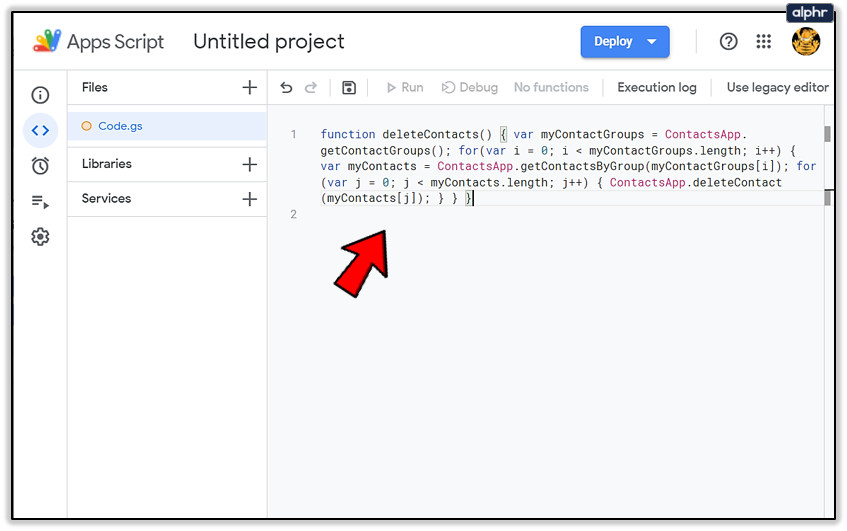Open the No functions selector dropdown
The height and width of the screenshot is (531, 847).
[551, 88]
